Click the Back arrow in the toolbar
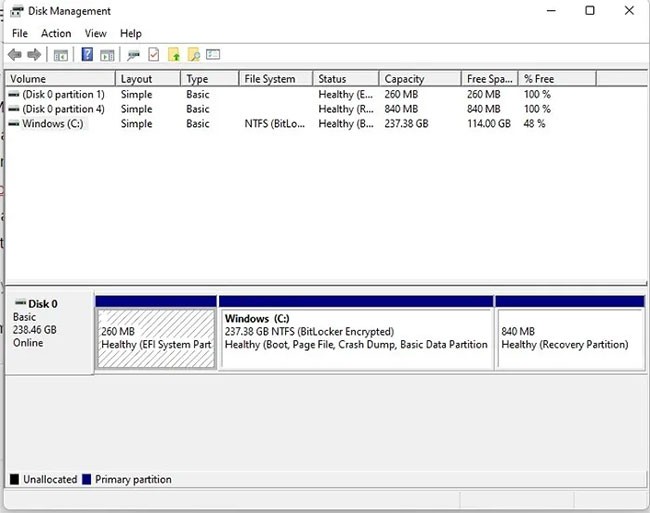Image resolution: width=650 pixels, height=513 pixels. pos(14,54)
